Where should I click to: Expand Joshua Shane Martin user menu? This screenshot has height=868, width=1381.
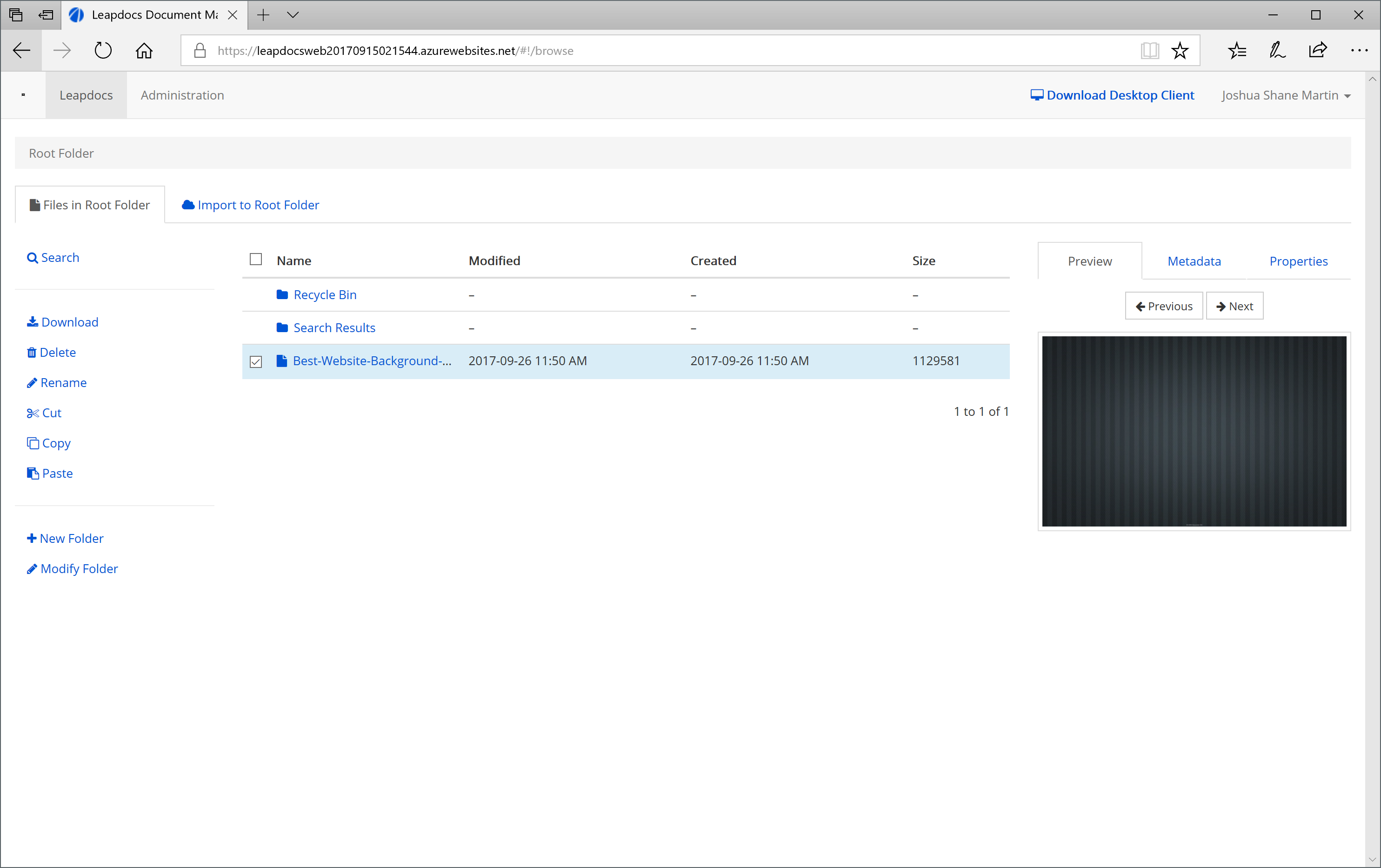click(1286, 95)
